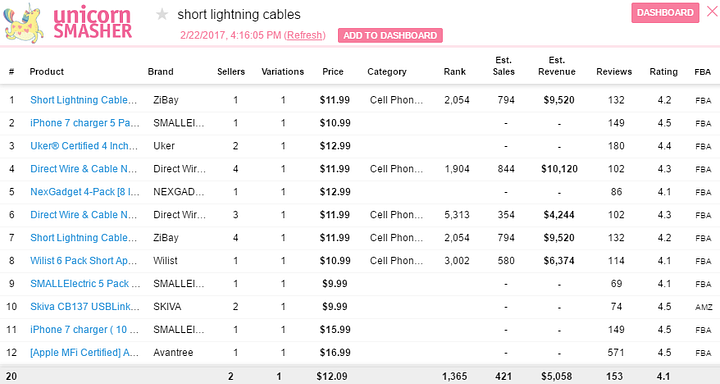Close the Unicorn Smasher panel with X
Screen dimensions: 720x384
712,11
